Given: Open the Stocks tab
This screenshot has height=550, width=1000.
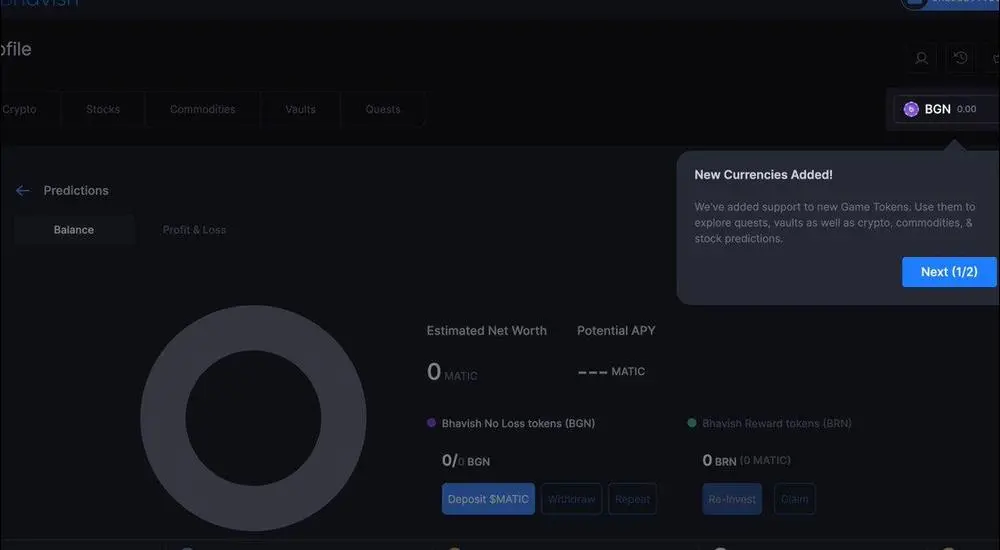Looking at the screenshot, I should [103, 109].
